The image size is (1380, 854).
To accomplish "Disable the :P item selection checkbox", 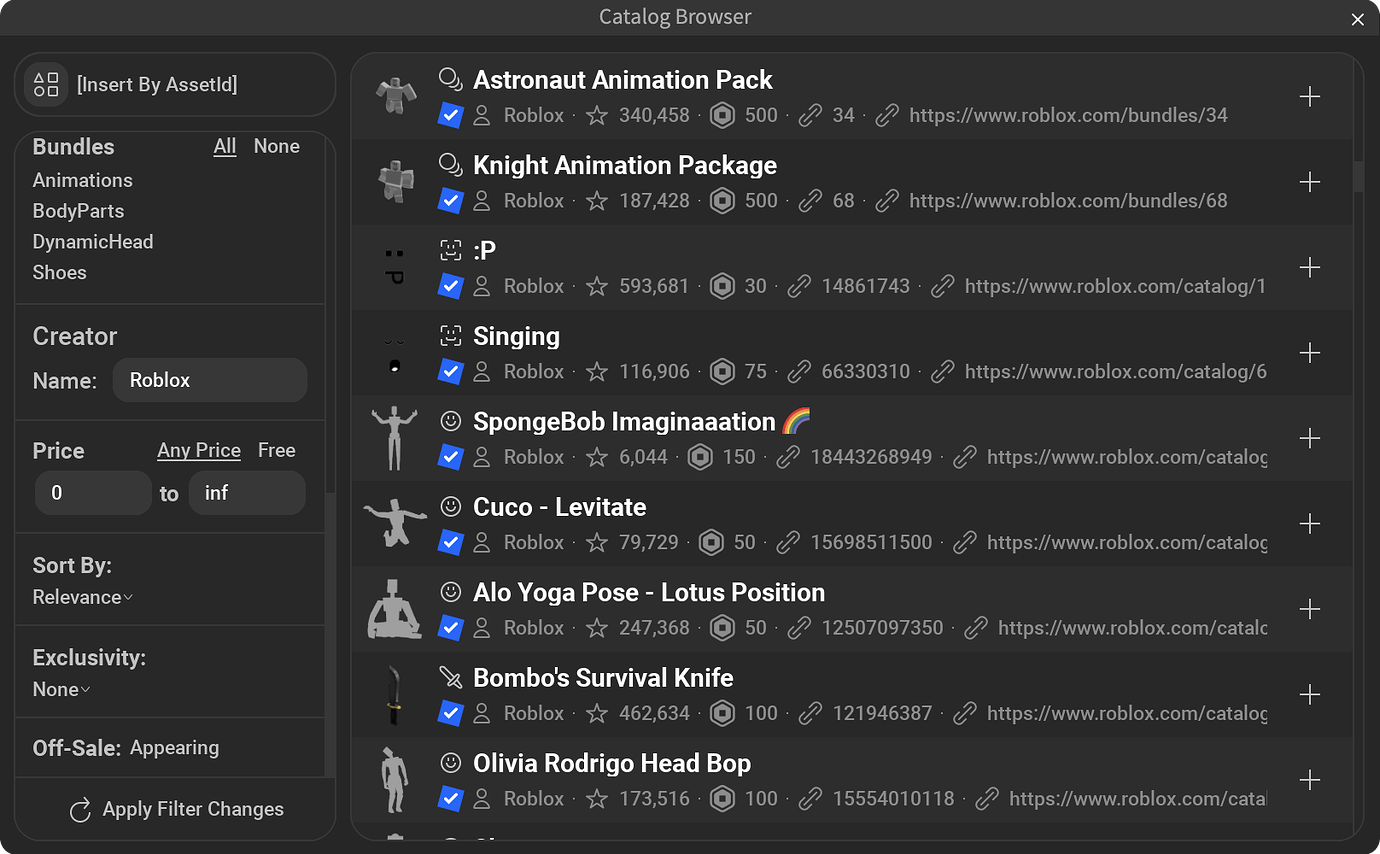I will (450, 286).
